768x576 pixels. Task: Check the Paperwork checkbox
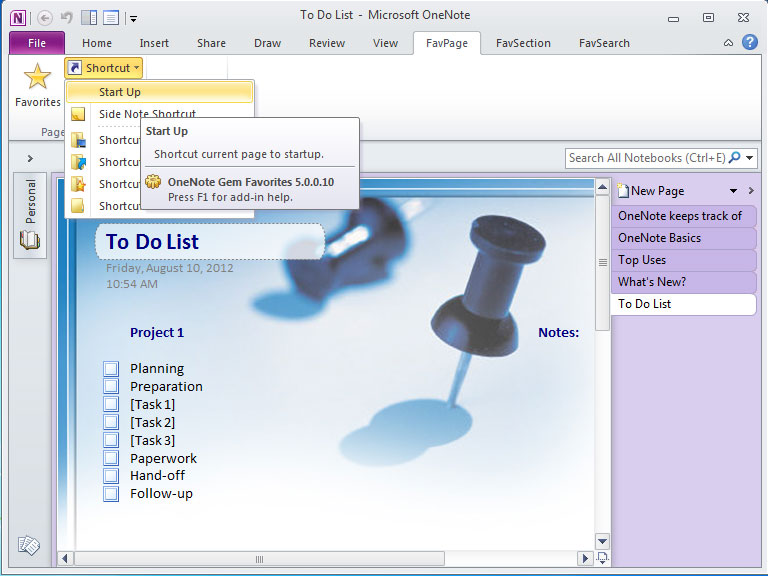click(111, 458)
